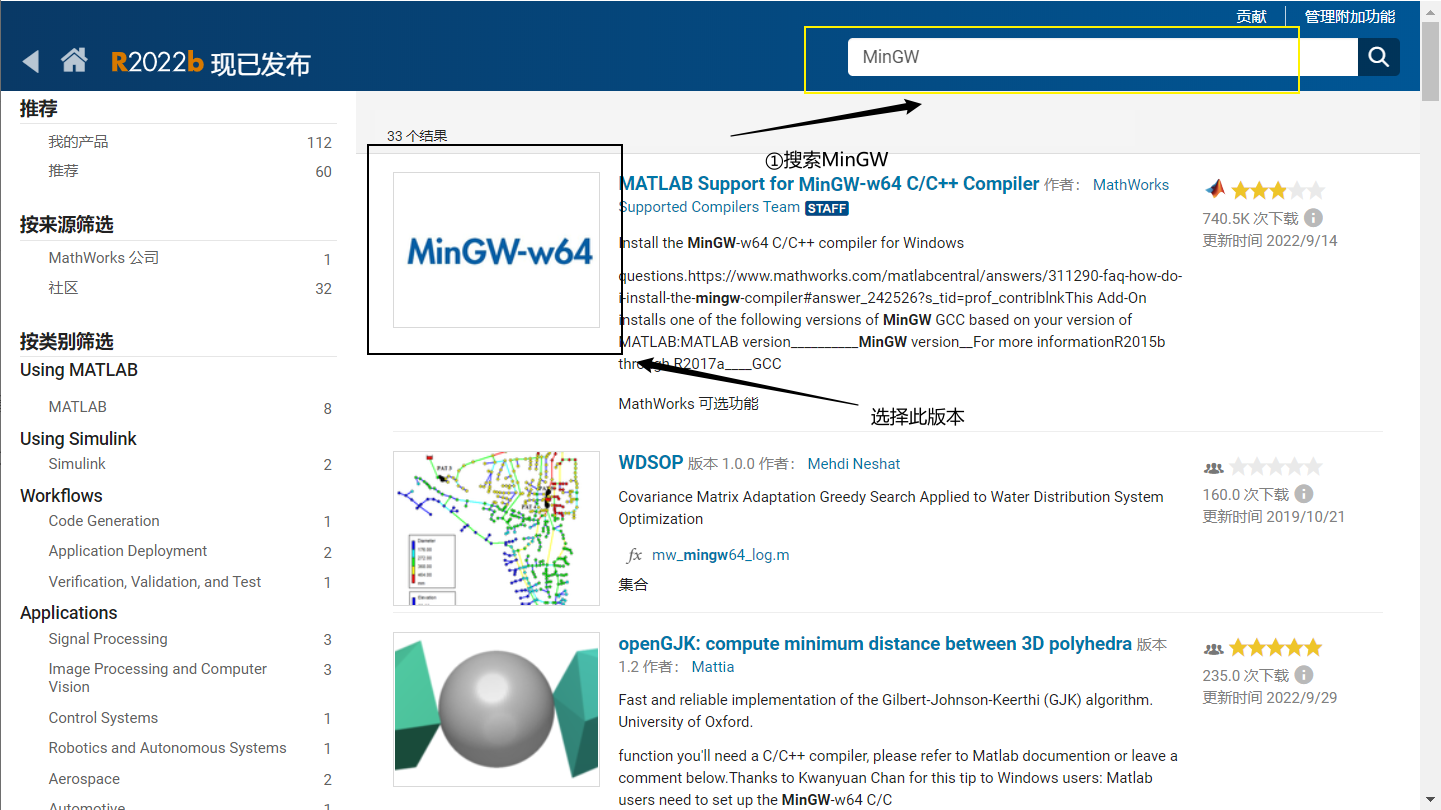Select the Applications category heading
This screenshot has width=1441, height=810.
(x=69, y=613)
